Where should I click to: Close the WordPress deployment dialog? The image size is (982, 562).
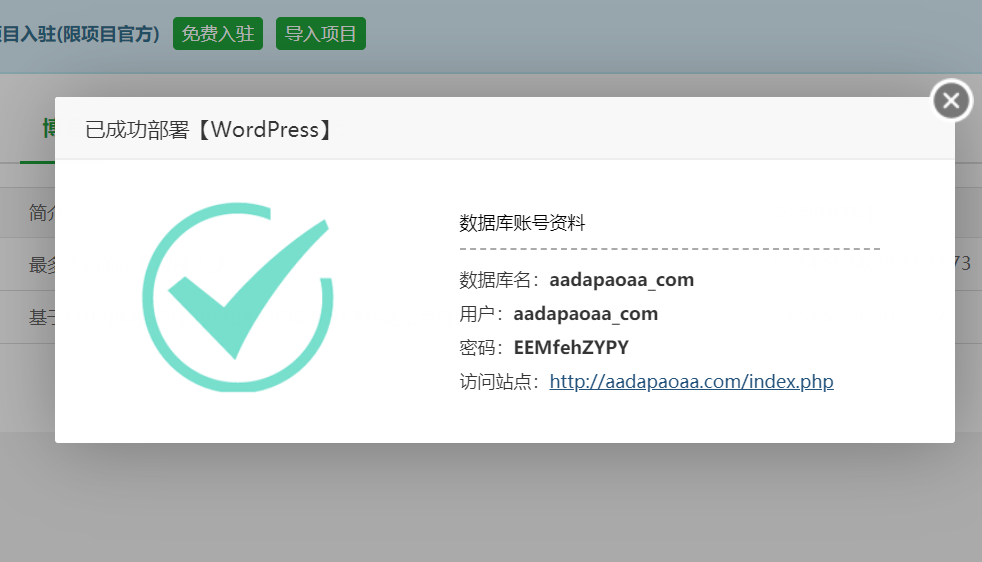pyautogui.click(x=951, y=100)
